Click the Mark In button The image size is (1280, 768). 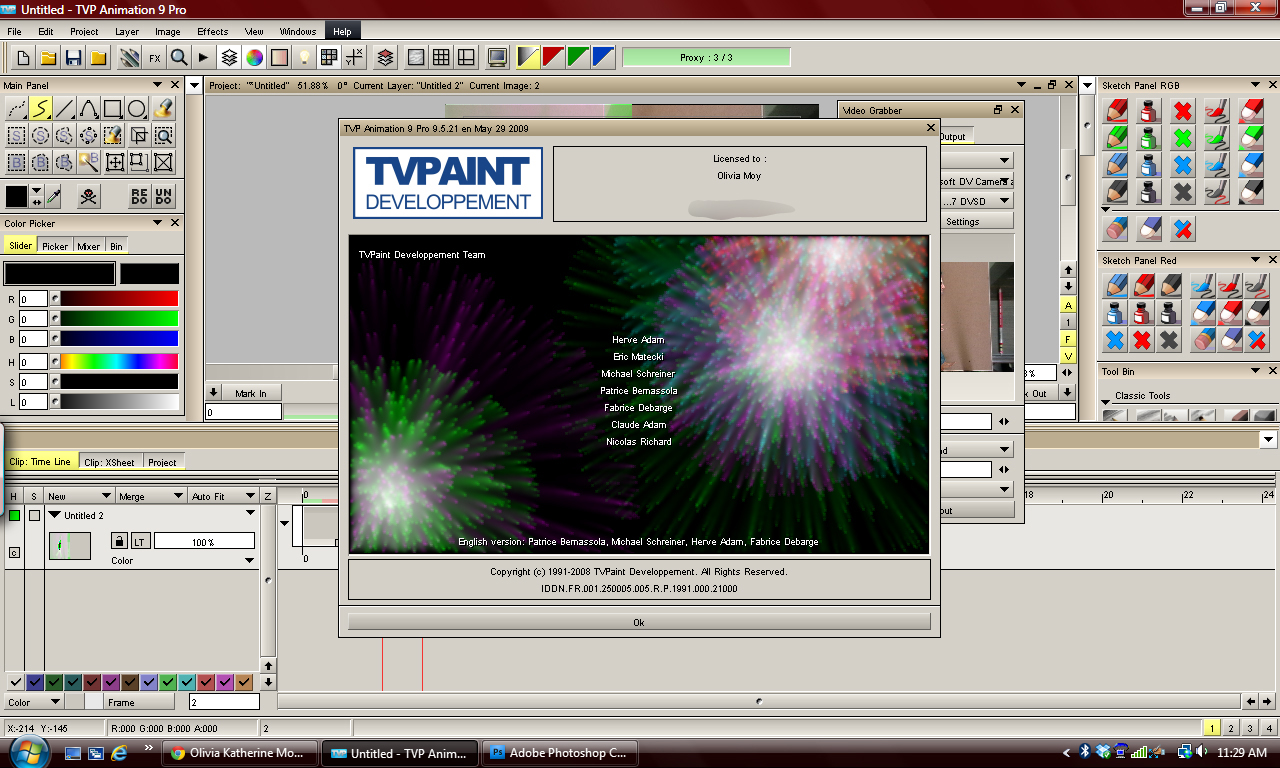(x=251, y=393)
